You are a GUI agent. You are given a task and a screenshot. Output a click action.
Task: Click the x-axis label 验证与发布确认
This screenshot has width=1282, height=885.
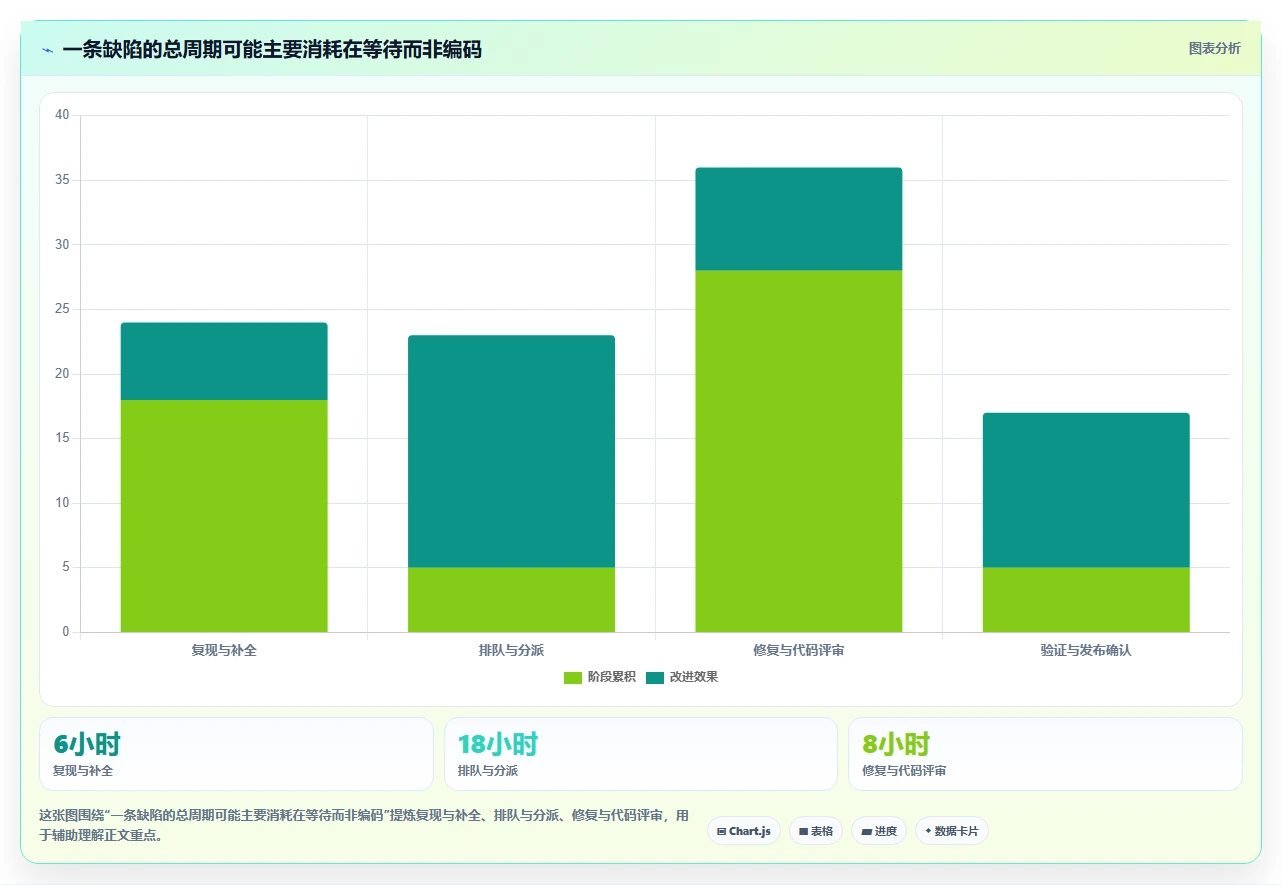(1086, 650)
